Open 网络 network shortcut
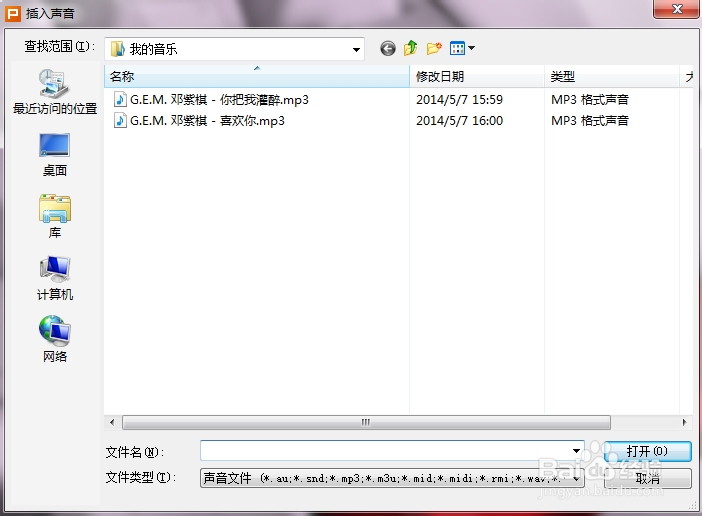The width and height of the screenshot is (702, 516). [x=55, y=339]
